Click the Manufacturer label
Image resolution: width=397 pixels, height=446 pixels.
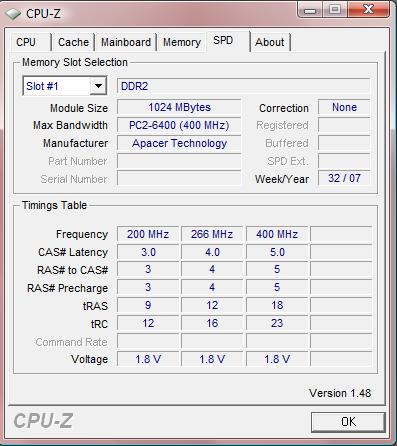click(75, 143)
